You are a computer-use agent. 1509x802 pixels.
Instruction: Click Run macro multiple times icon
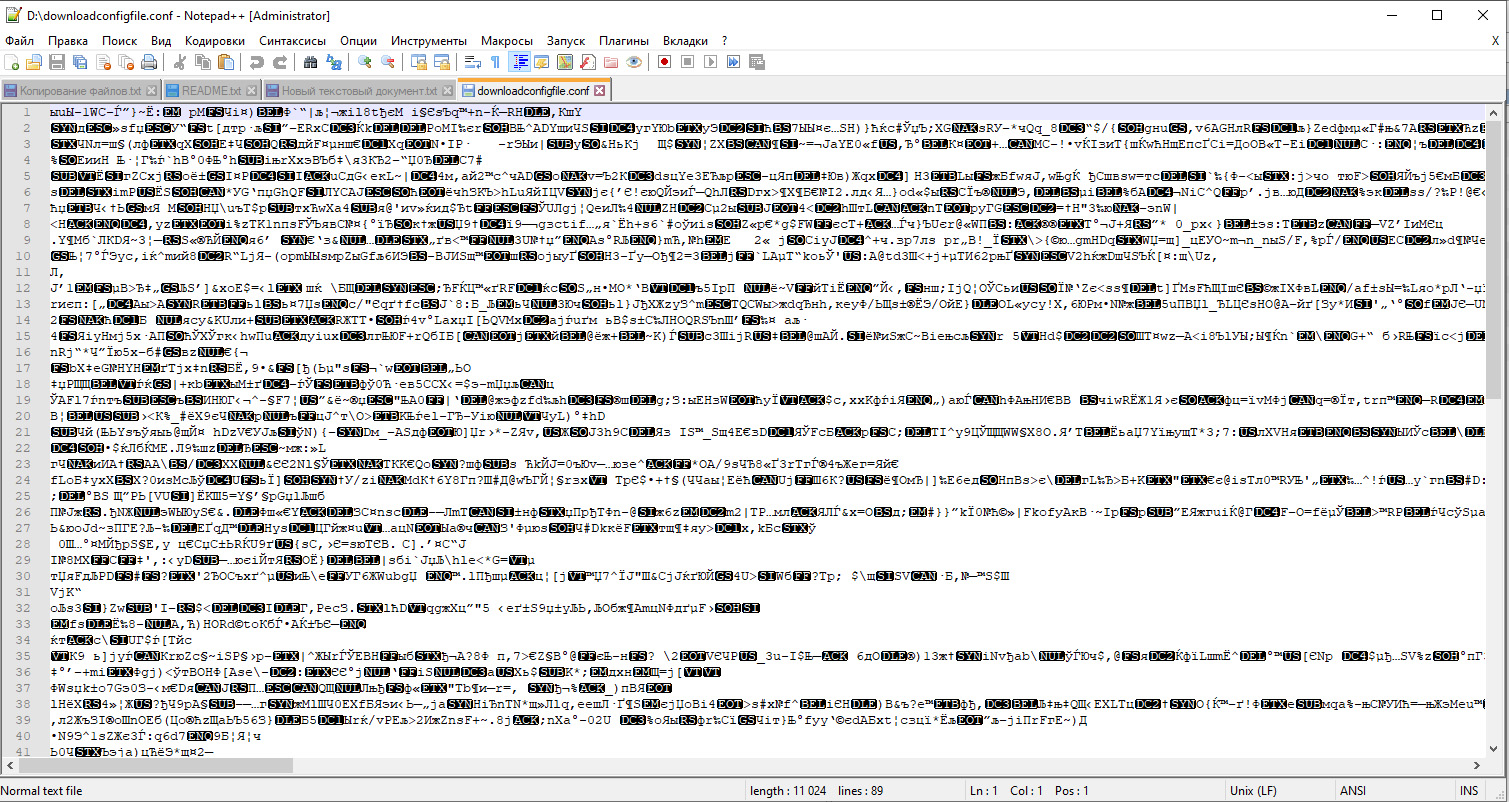pos(734,62)
